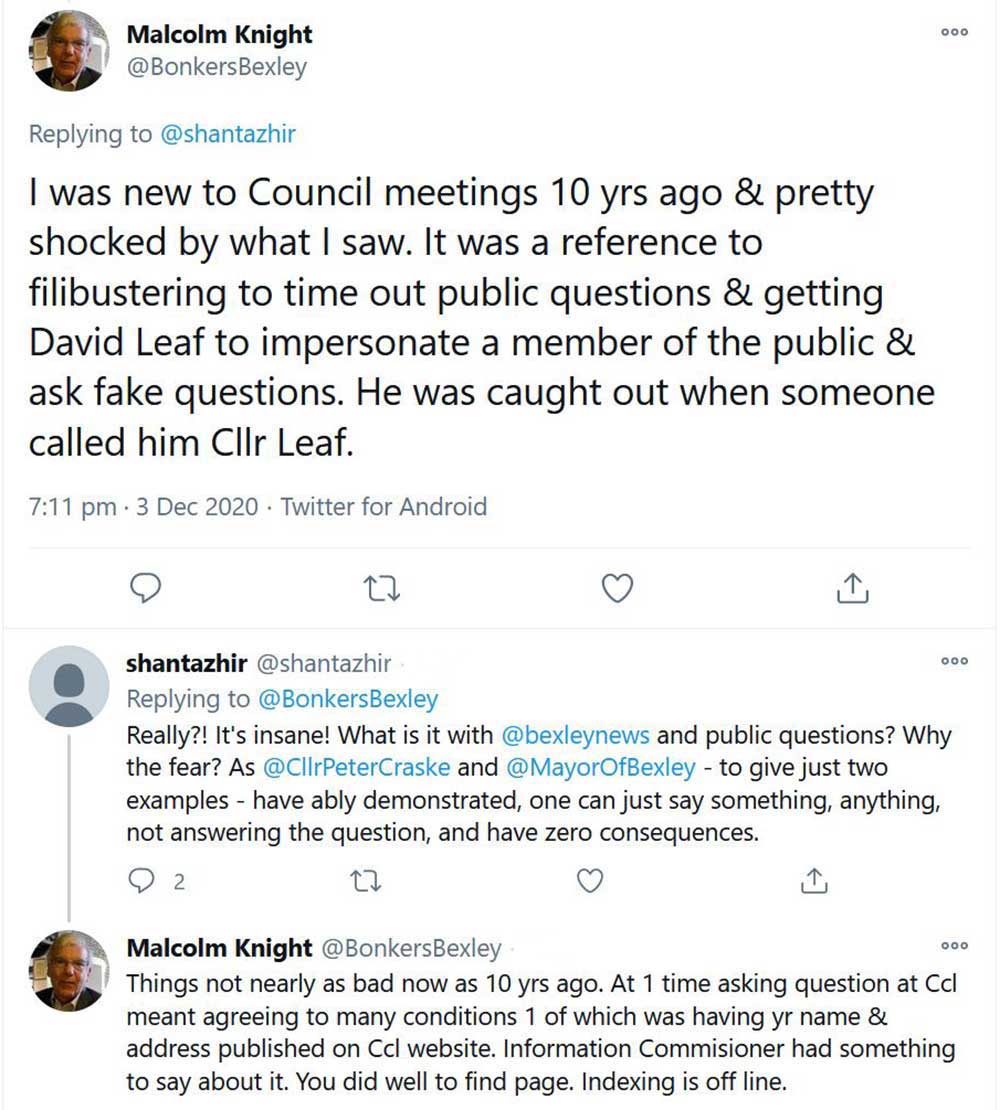Reply to shantazhir's tweet with 2 replies
This screenshot has width=1000, height=1110.
tap(142, 881)
